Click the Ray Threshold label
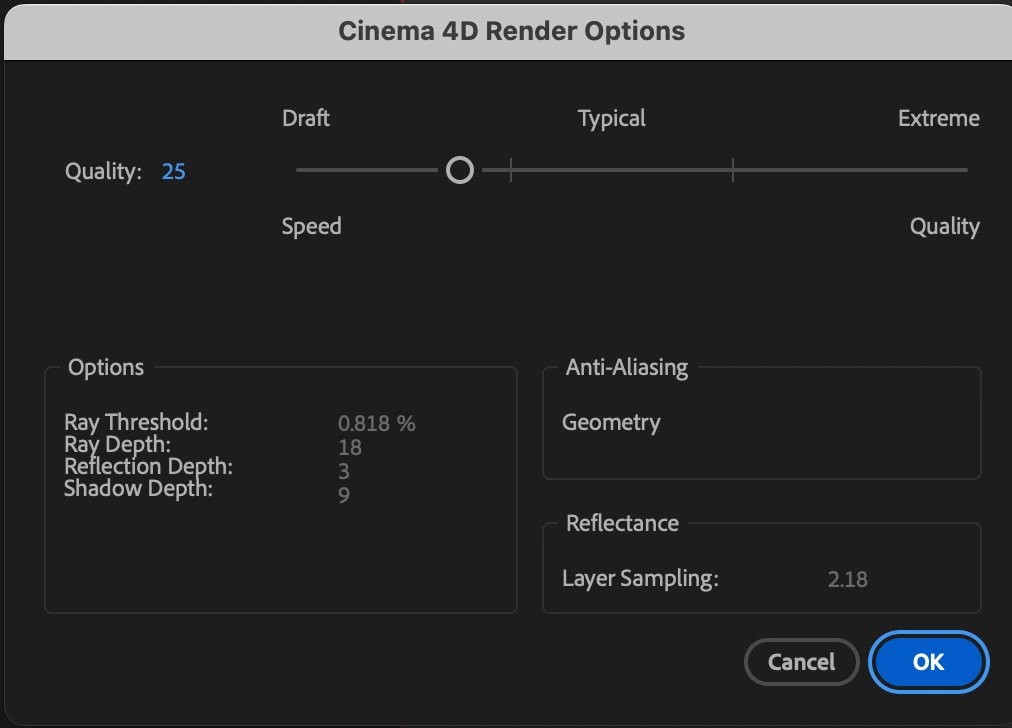This screenshot has width=1012, height=728. click(136, 422)
